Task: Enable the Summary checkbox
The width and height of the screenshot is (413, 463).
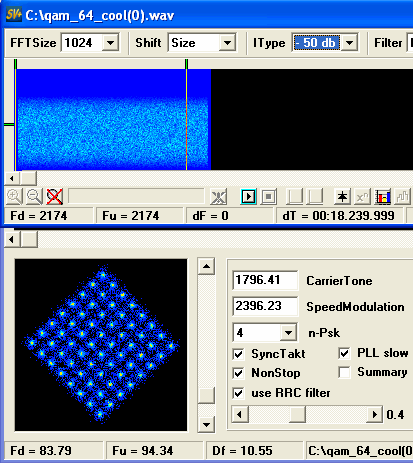Action: 344,372
